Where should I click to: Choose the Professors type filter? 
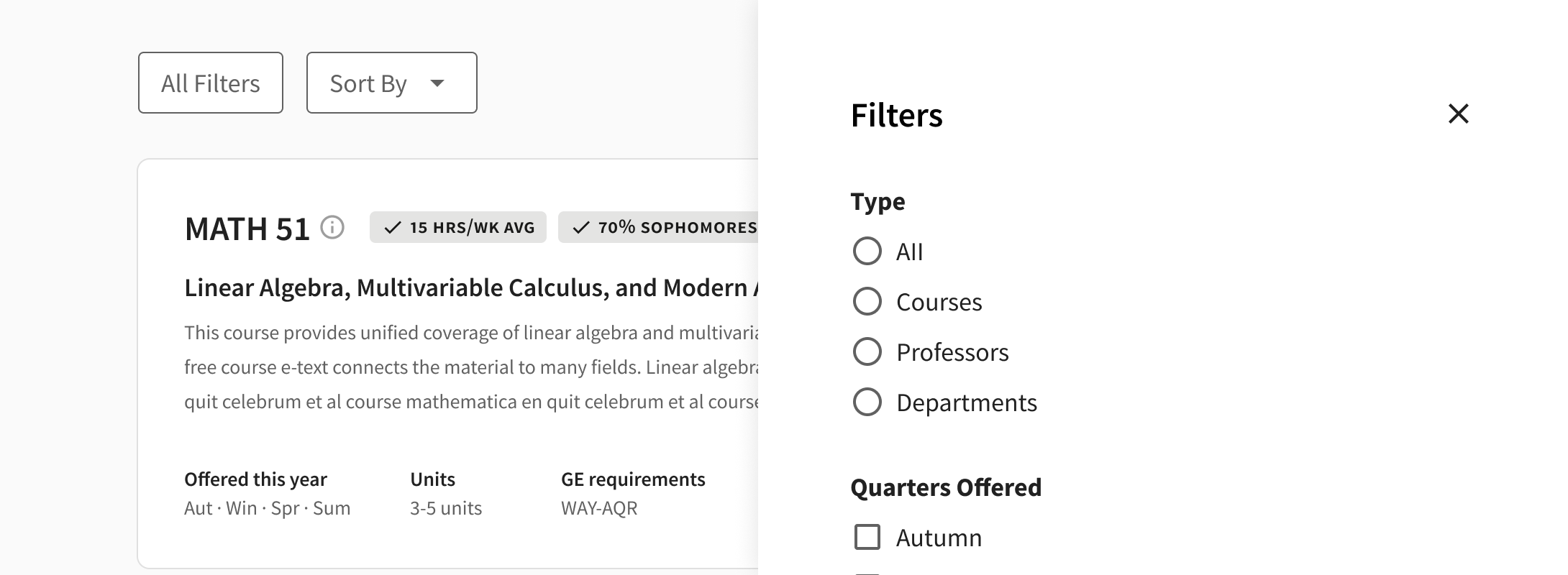867,352
